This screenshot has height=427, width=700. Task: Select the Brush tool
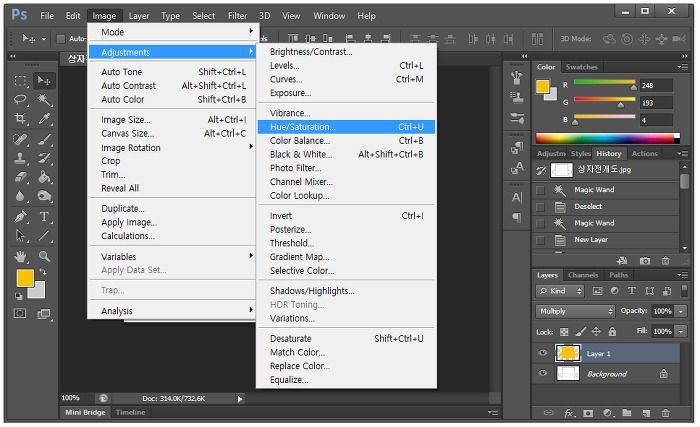coord(44,140)
